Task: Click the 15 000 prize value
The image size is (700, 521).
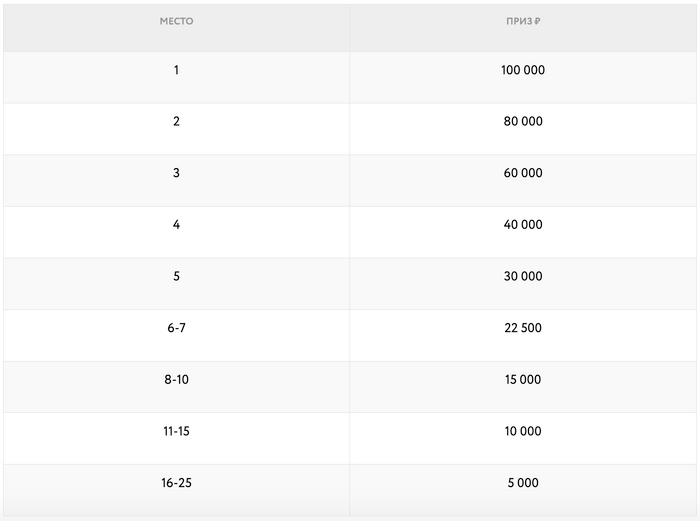Action: [522, 380]
